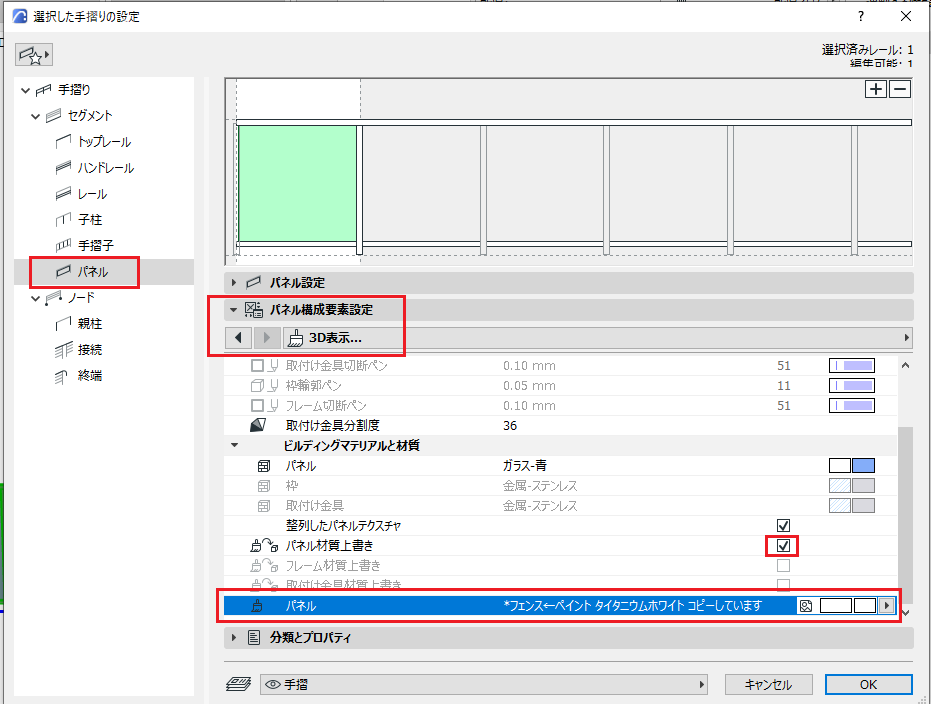Click the 枠 building material row icon
The width and height of the screenshot is (933, 707).
[x=264, y=486]
